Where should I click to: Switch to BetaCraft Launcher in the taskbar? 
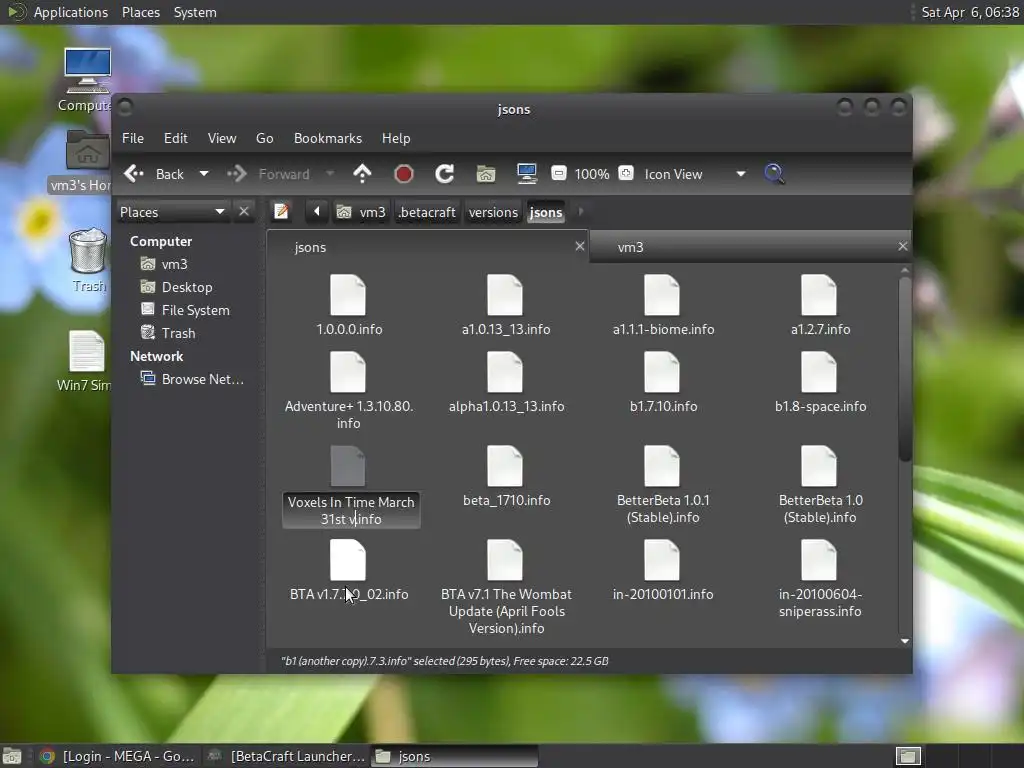285,756
